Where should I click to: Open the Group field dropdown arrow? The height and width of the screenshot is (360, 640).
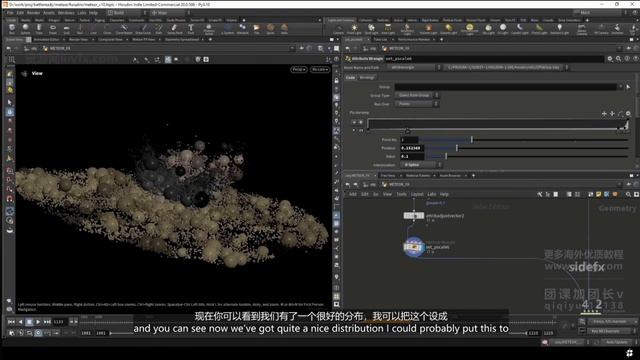pos(620,87)
